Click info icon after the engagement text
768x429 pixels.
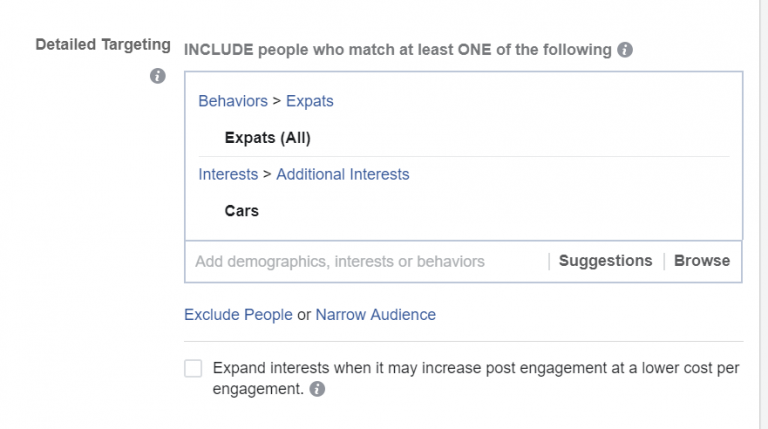pyautogui.click(x=317, y=390)
